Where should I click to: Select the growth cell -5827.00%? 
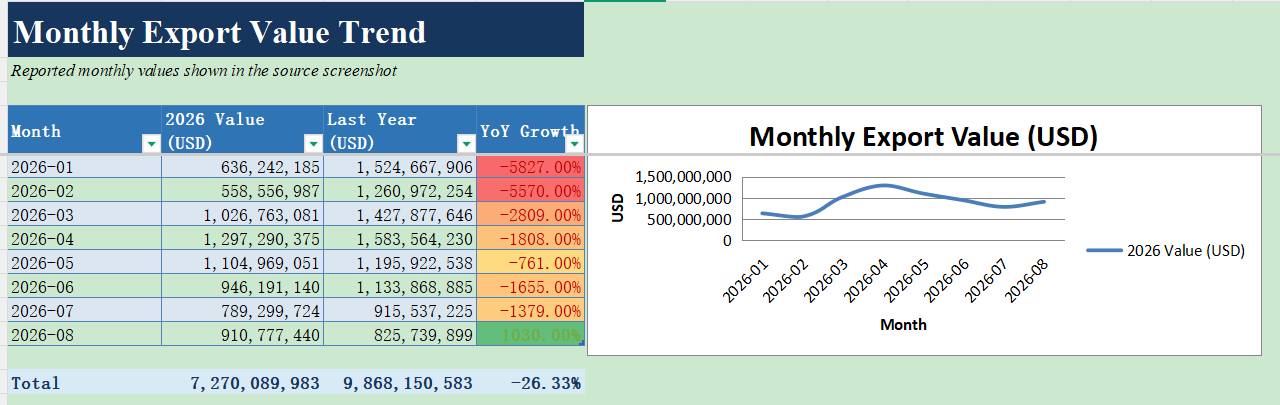pos(531,167)
